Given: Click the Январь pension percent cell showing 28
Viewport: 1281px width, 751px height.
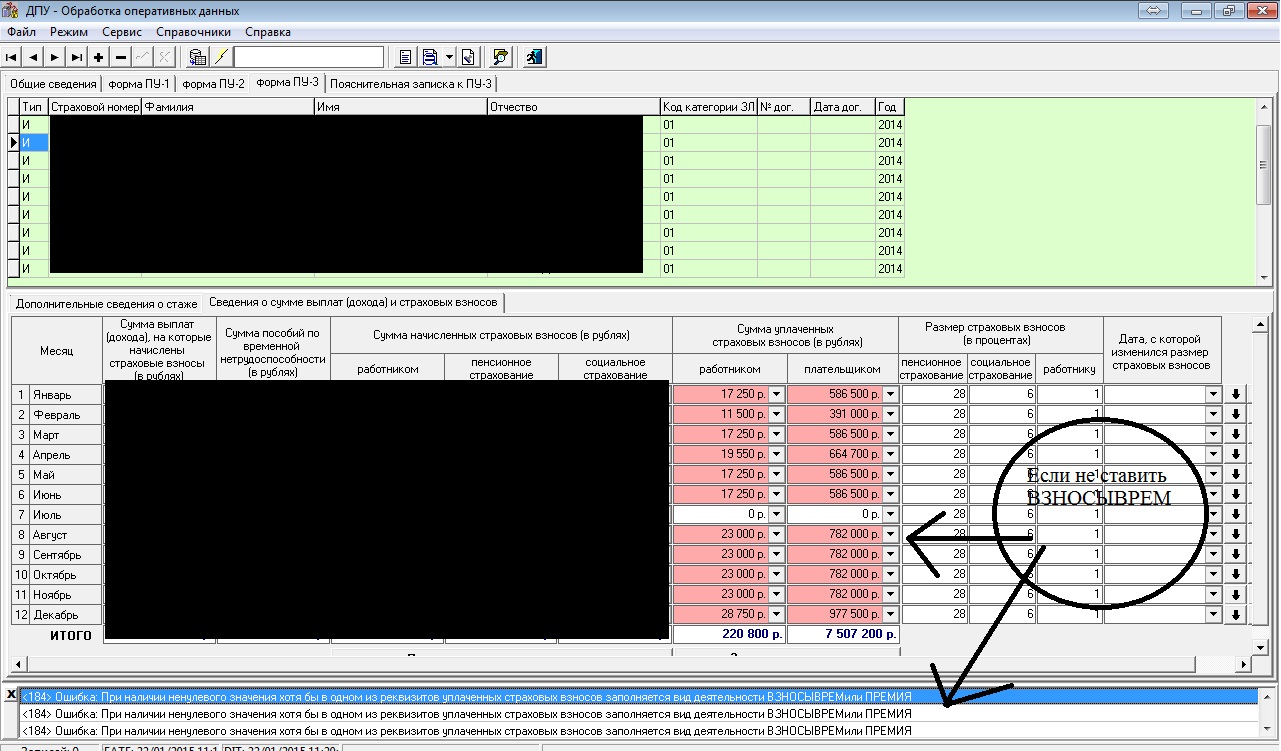Looking at the screenshot, I should (x=934, y=394).
